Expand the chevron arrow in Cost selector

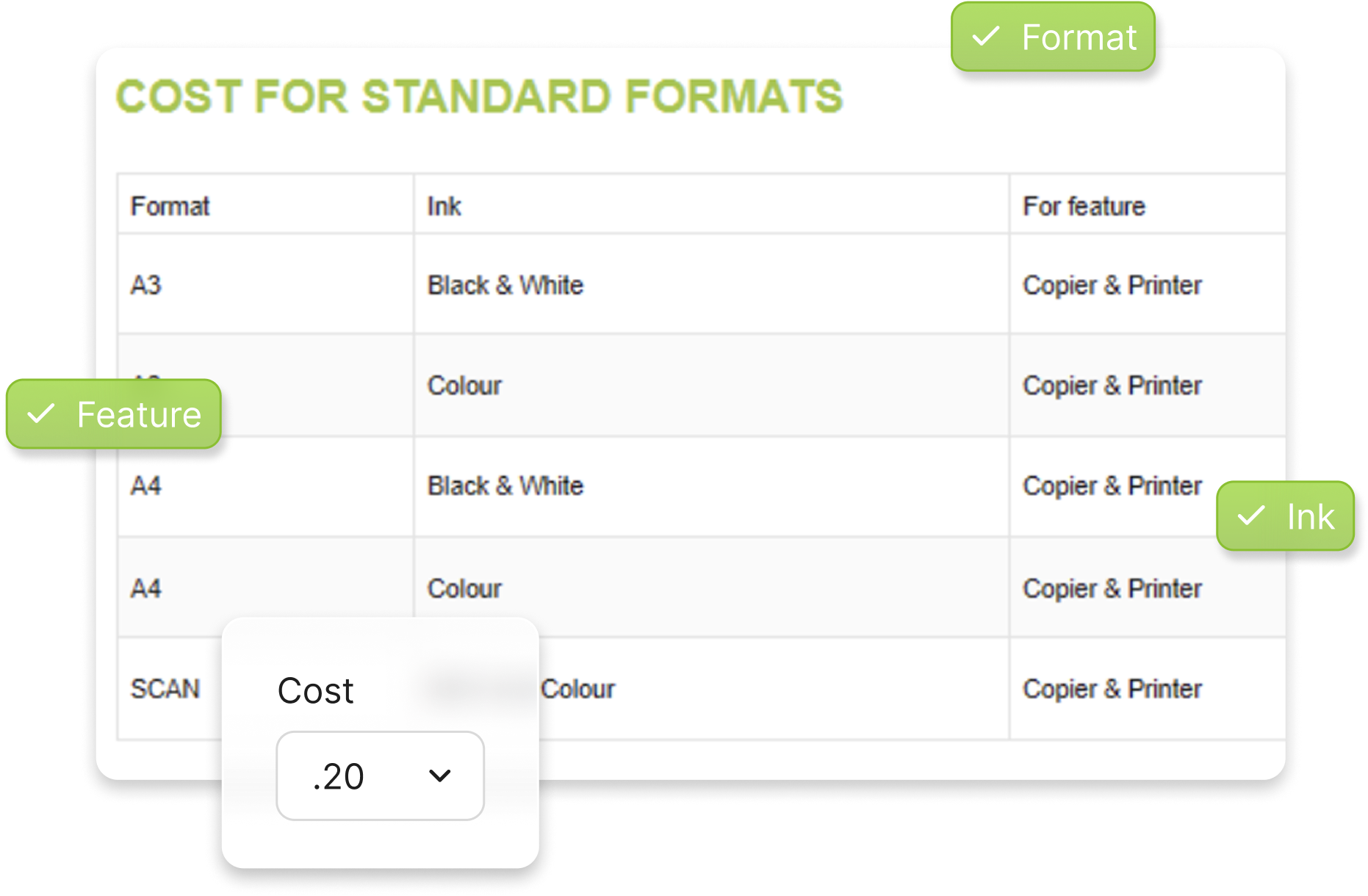pos(440,776)
